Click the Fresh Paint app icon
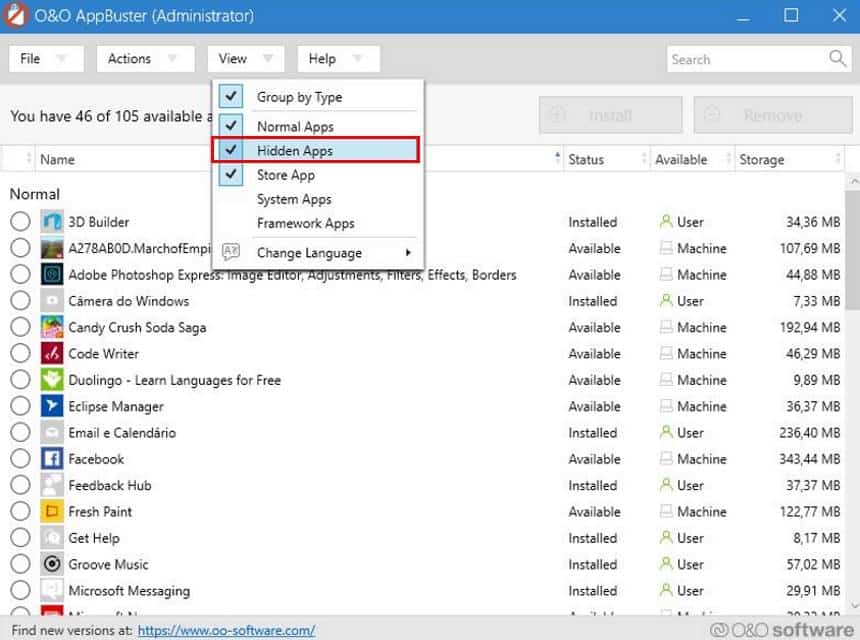 coord(52,511)
